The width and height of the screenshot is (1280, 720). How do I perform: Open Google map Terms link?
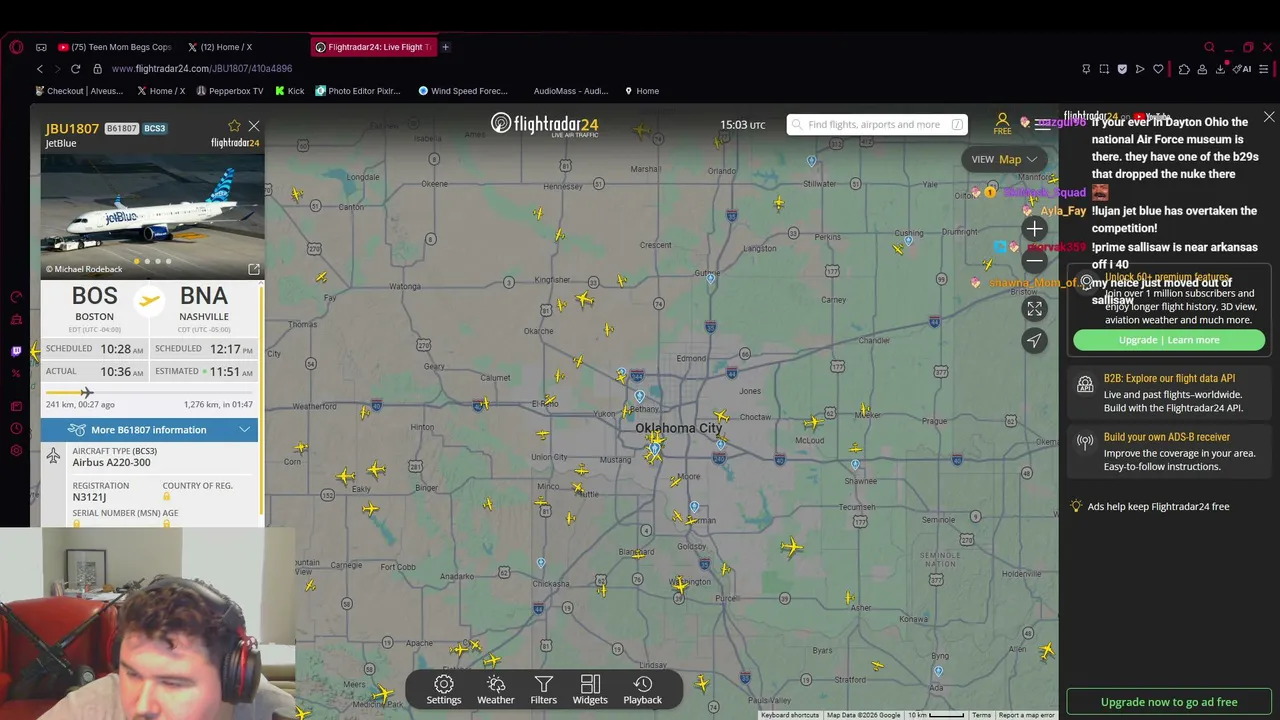click(x=981, y=715)
